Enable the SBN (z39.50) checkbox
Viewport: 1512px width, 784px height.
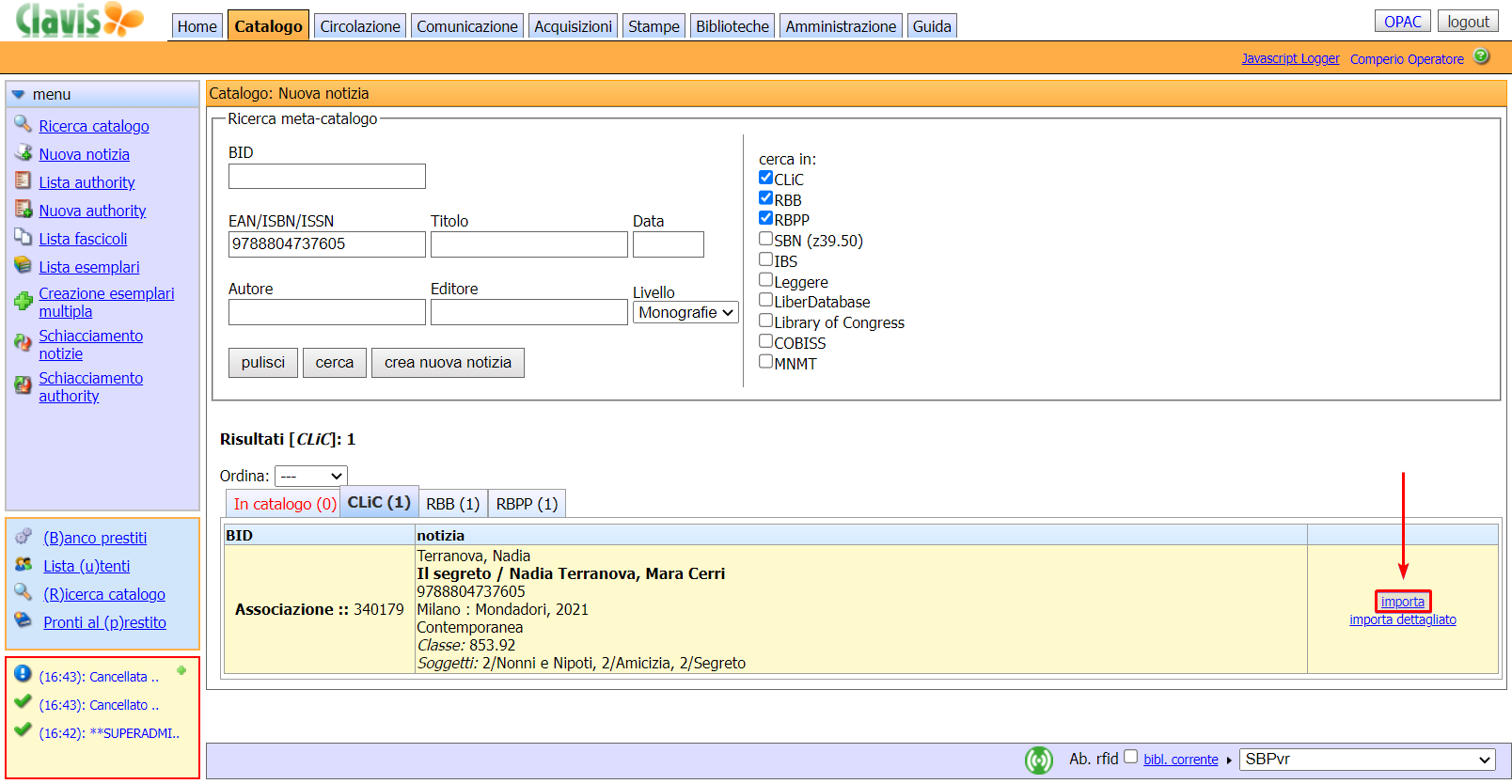tap(765, 239)
